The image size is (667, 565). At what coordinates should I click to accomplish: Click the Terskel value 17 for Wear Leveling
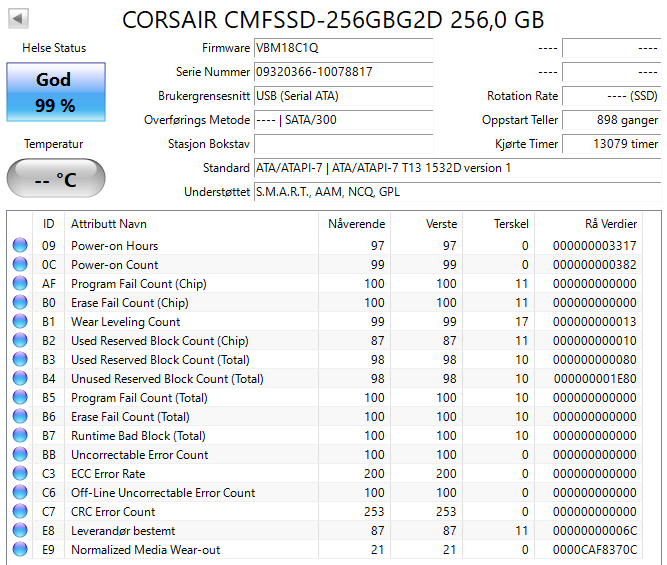click(x=522, y=322)
